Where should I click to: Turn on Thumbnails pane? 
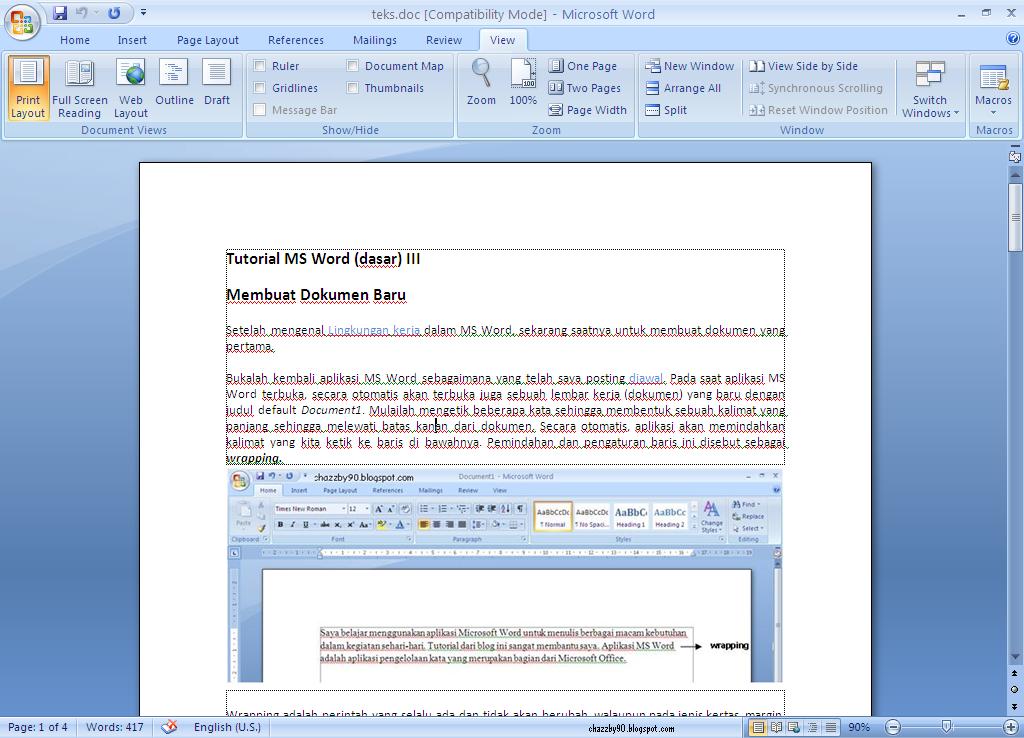352,87
